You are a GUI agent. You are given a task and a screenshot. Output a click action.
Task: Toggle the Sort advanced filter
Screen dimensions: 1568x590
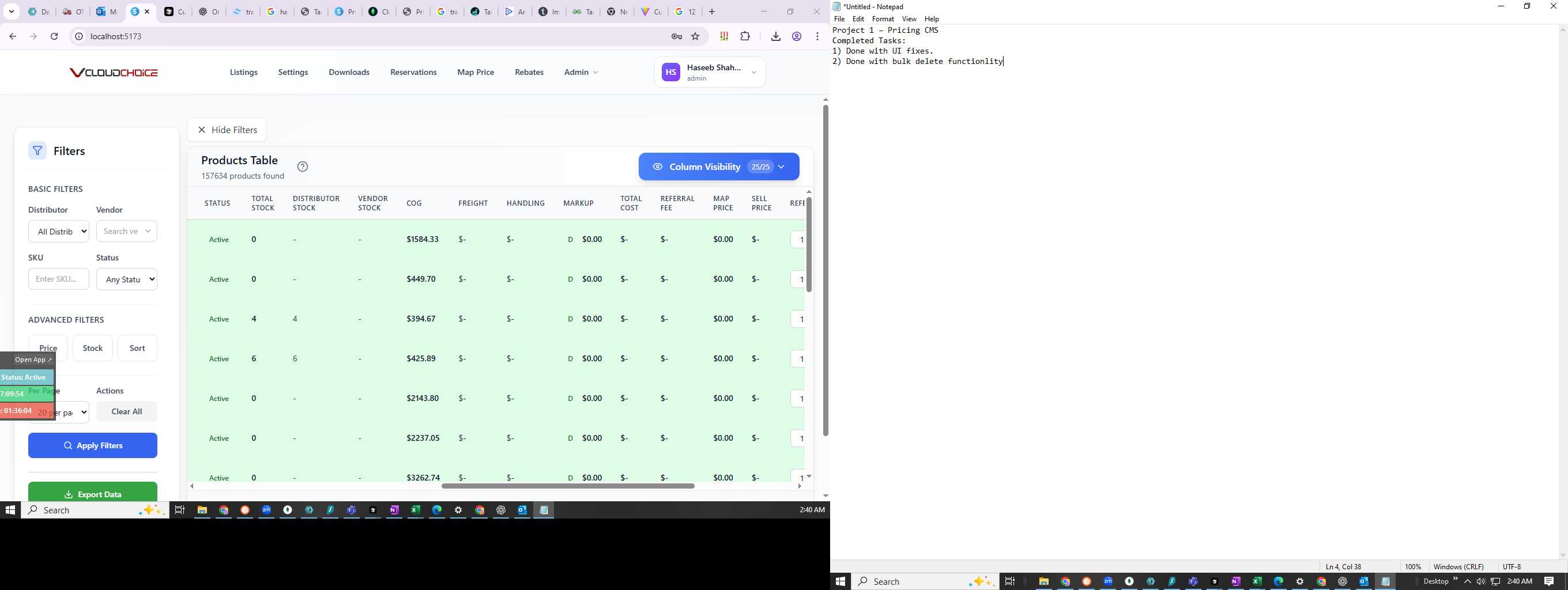point(138,348)
